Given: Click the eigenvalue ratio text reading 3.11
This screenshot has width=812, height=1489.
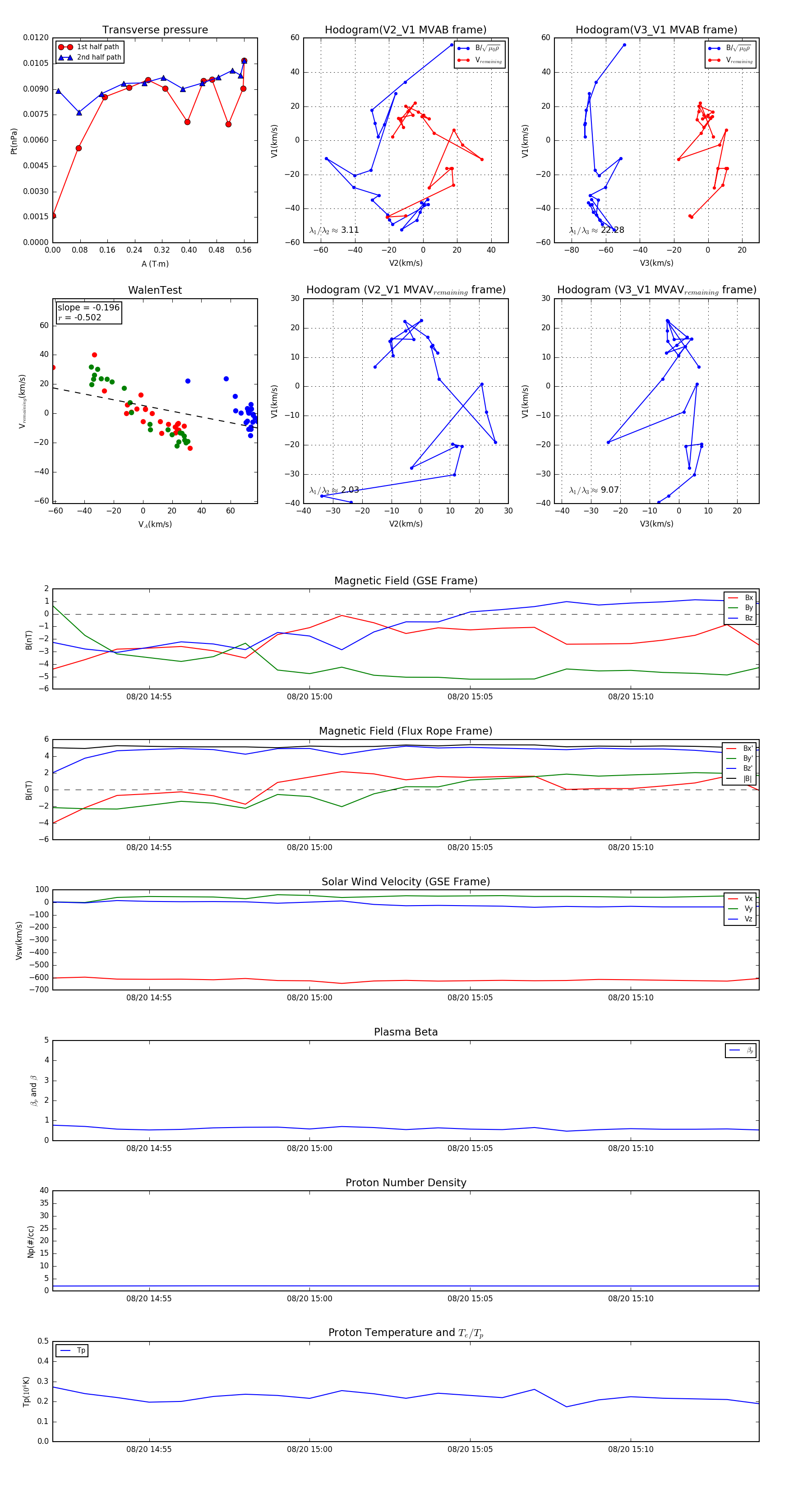Looking at the screenshot, I should [x=334, y=230].
